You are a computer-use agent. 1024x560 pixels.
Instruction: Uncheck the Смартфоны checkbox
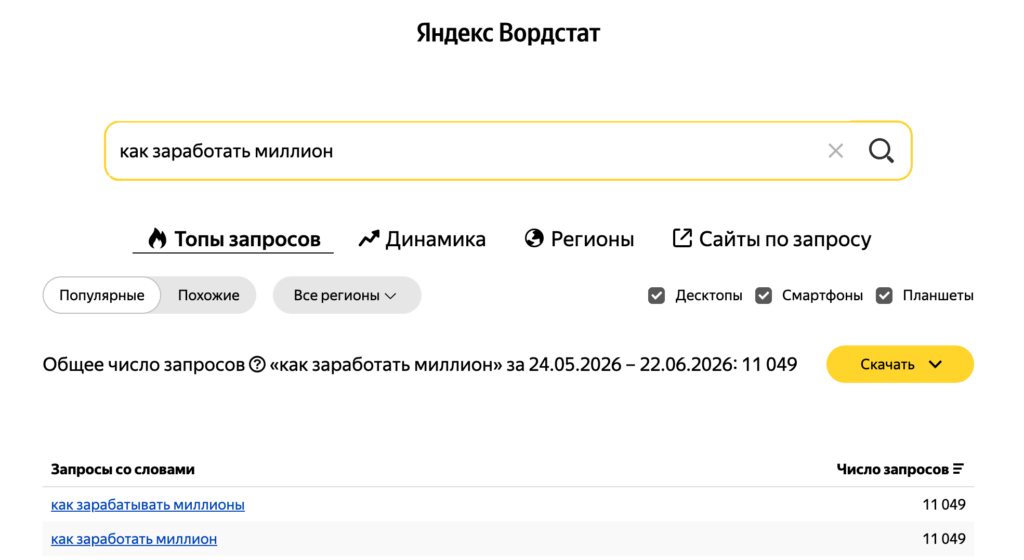(763, 296)
